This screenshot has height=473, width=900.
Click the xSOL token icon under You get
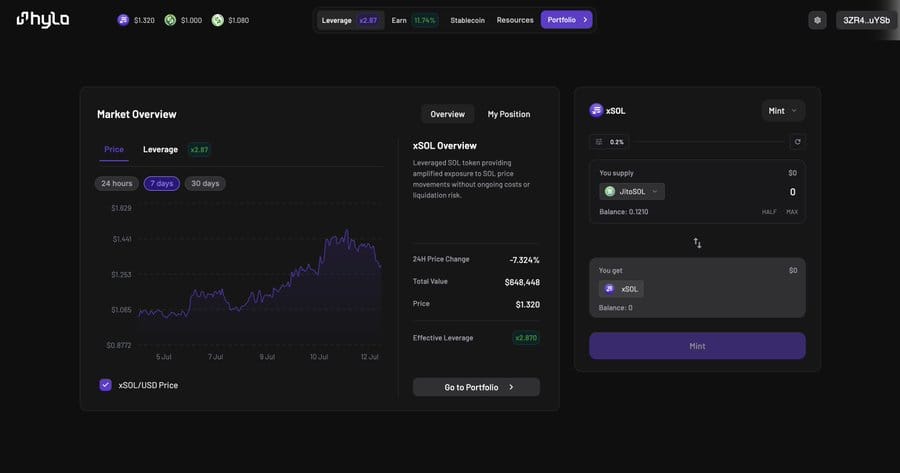pos(610,289)
